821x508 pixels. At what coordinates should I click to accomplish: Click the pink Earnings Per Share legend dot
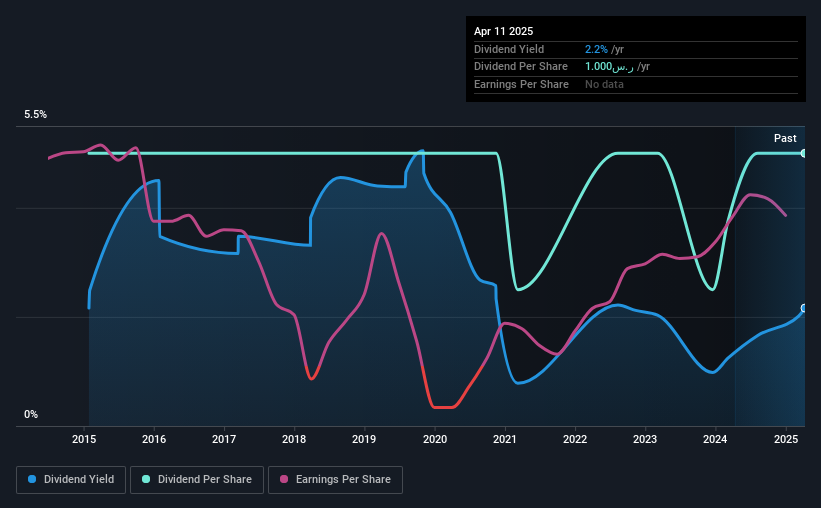click(284, 479)
